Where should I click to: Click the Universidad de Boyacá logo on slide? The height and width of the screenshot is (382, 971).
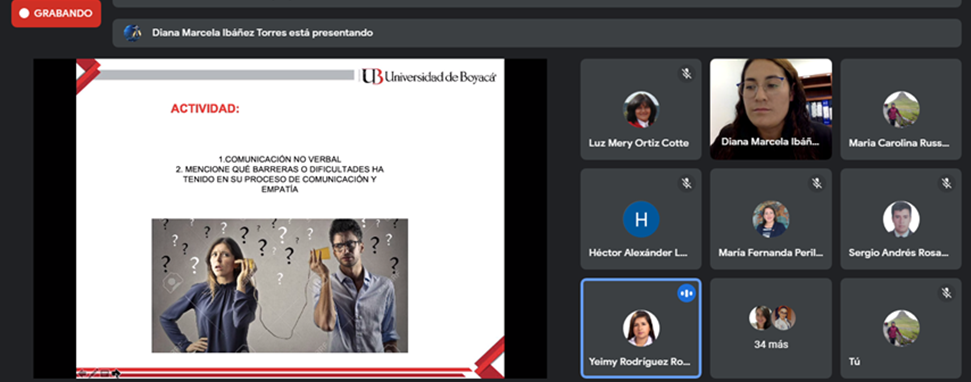[x=429, y=77]
